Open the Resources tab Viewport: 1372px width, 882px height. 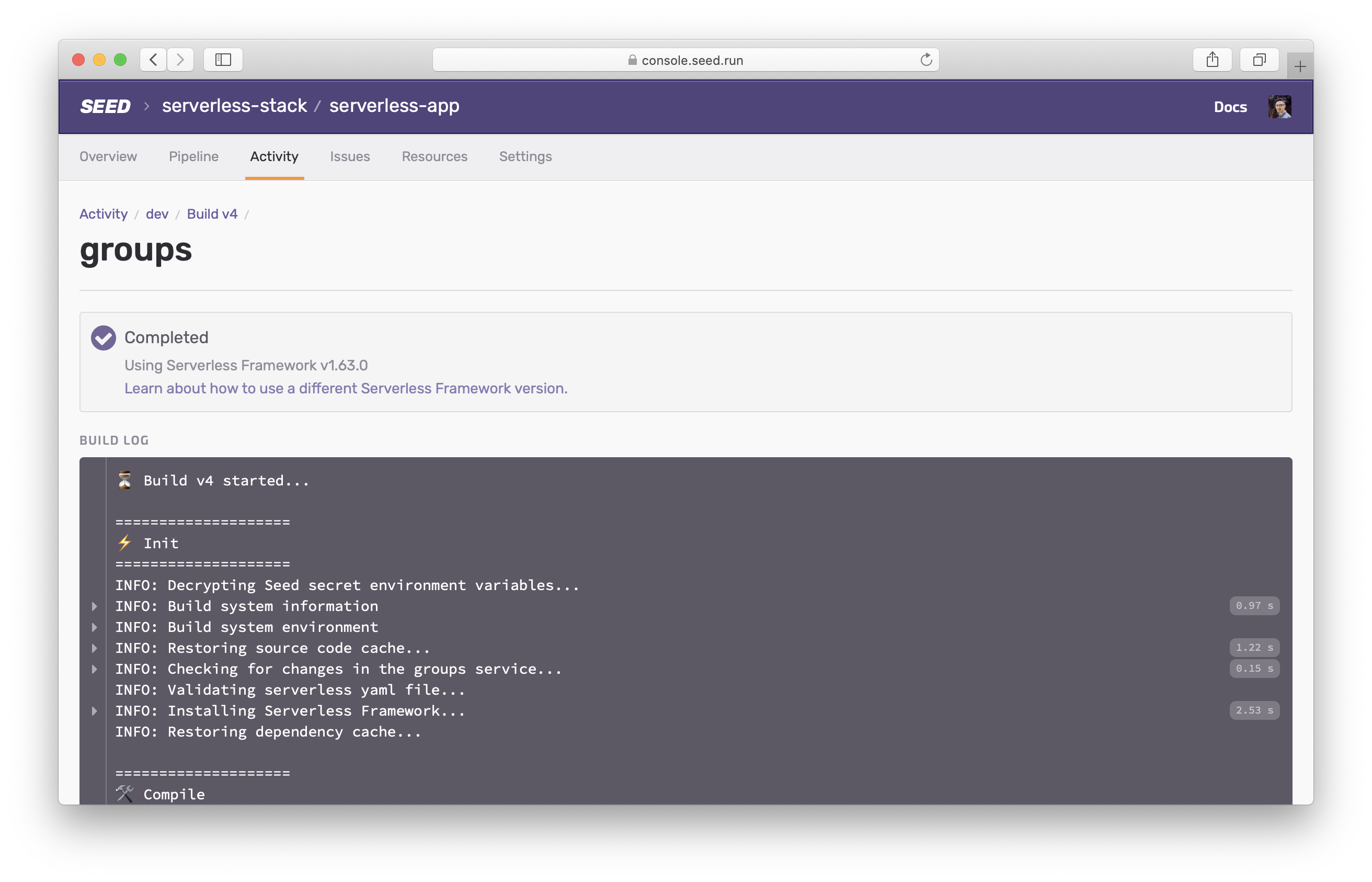coord(435,156)
